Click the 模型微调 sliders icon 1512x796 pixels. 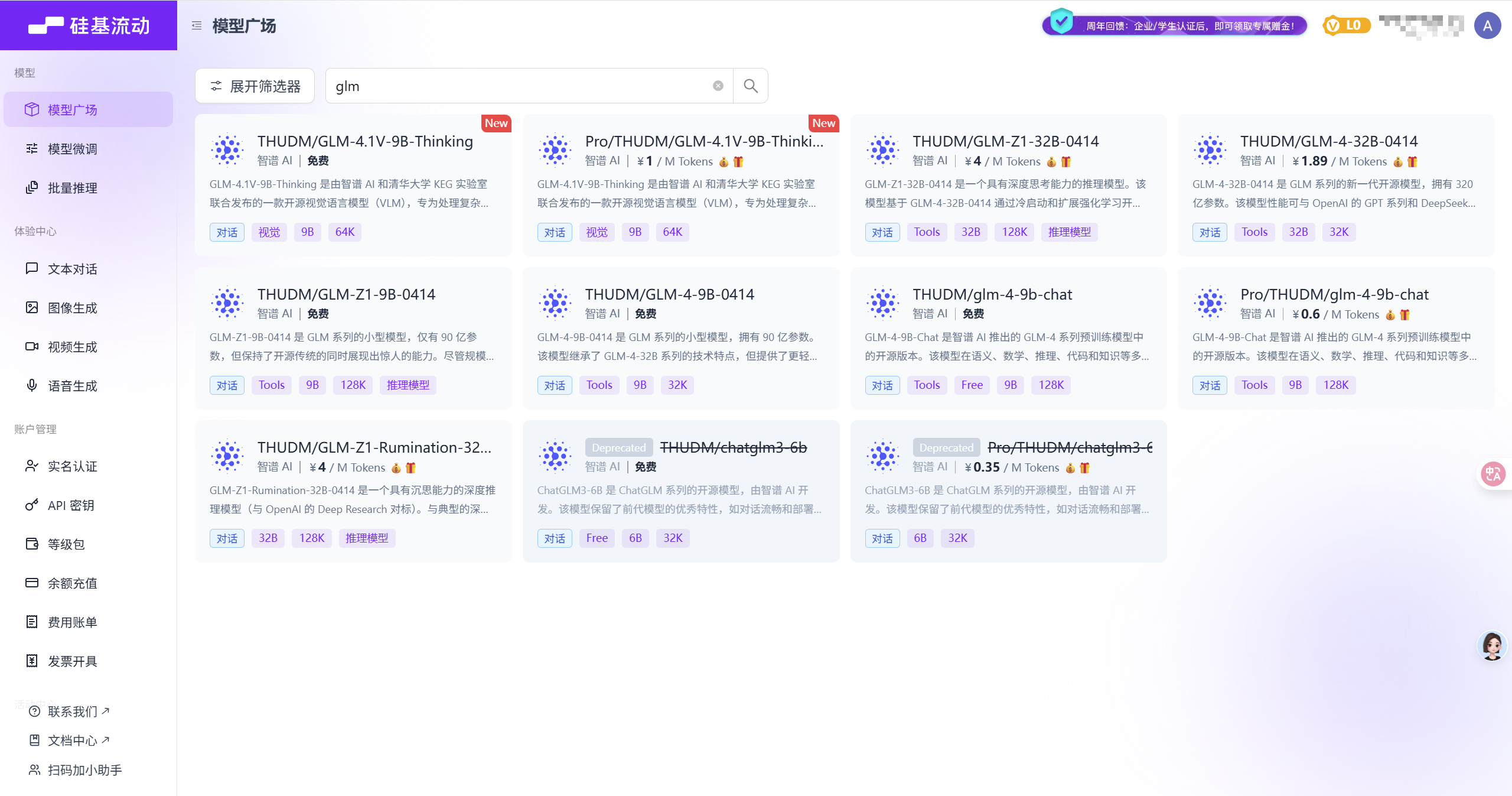pos(32,148)
